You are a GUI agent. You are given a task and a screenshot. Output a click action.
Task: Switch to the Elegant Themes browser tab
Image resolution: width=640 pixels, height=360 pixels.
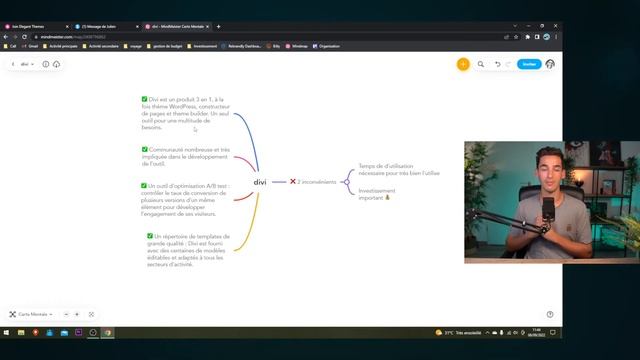[x=35, y=27]
